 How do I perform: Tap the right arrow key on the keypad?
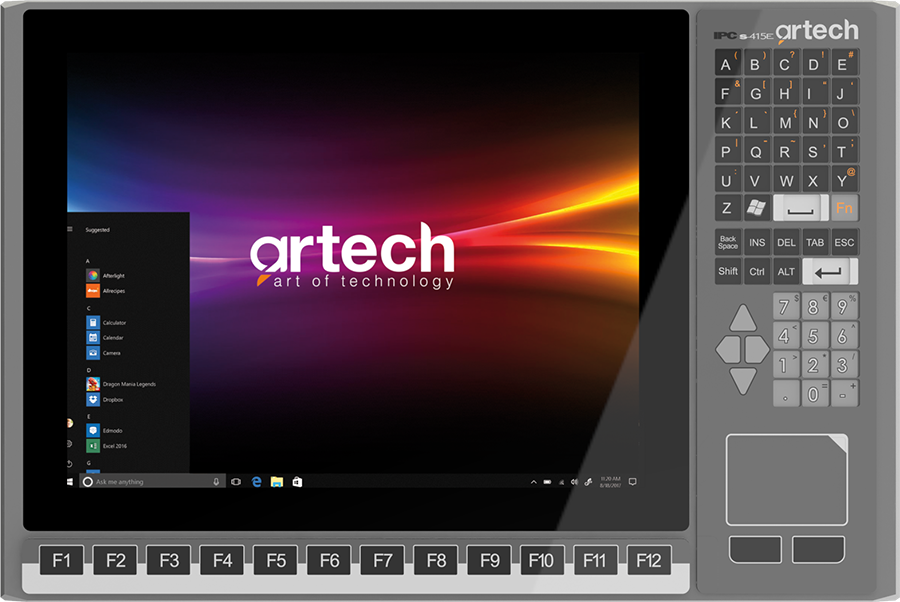[x=757, y=349]
